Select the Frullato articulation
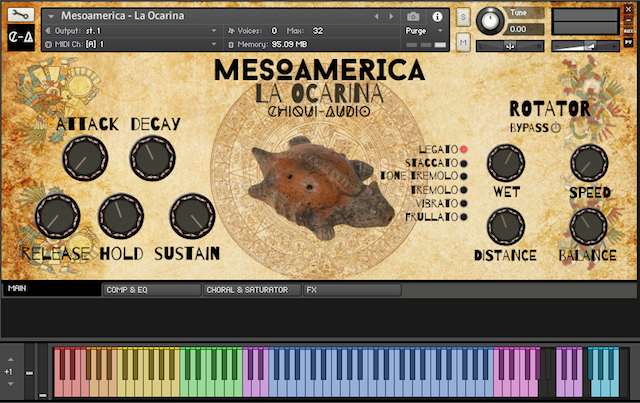The height and width of the screenshot is (403, 640). [464, 217]
